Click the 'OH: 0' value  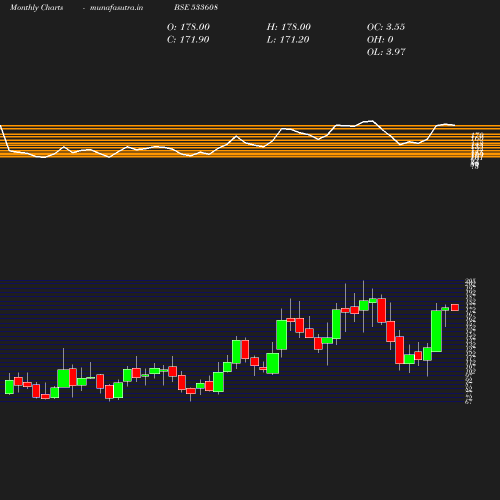380,40
